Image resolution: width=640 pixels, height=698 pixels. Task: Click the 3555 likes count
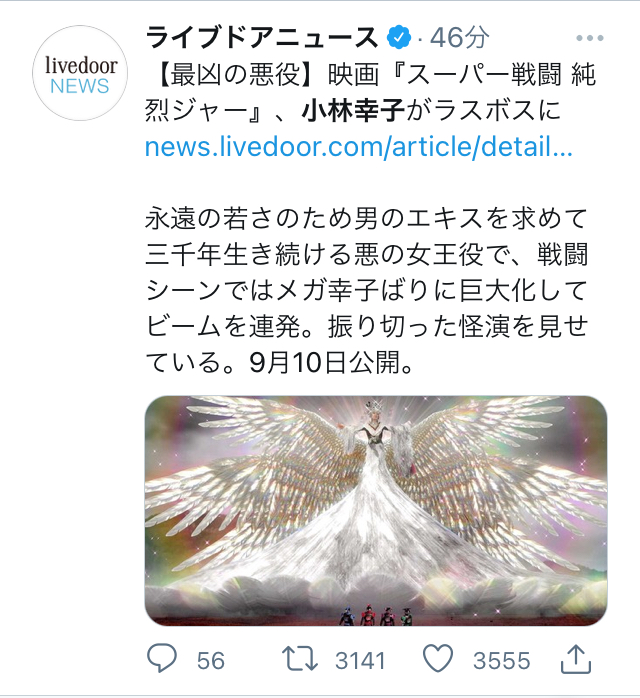(x=502, y=660)
